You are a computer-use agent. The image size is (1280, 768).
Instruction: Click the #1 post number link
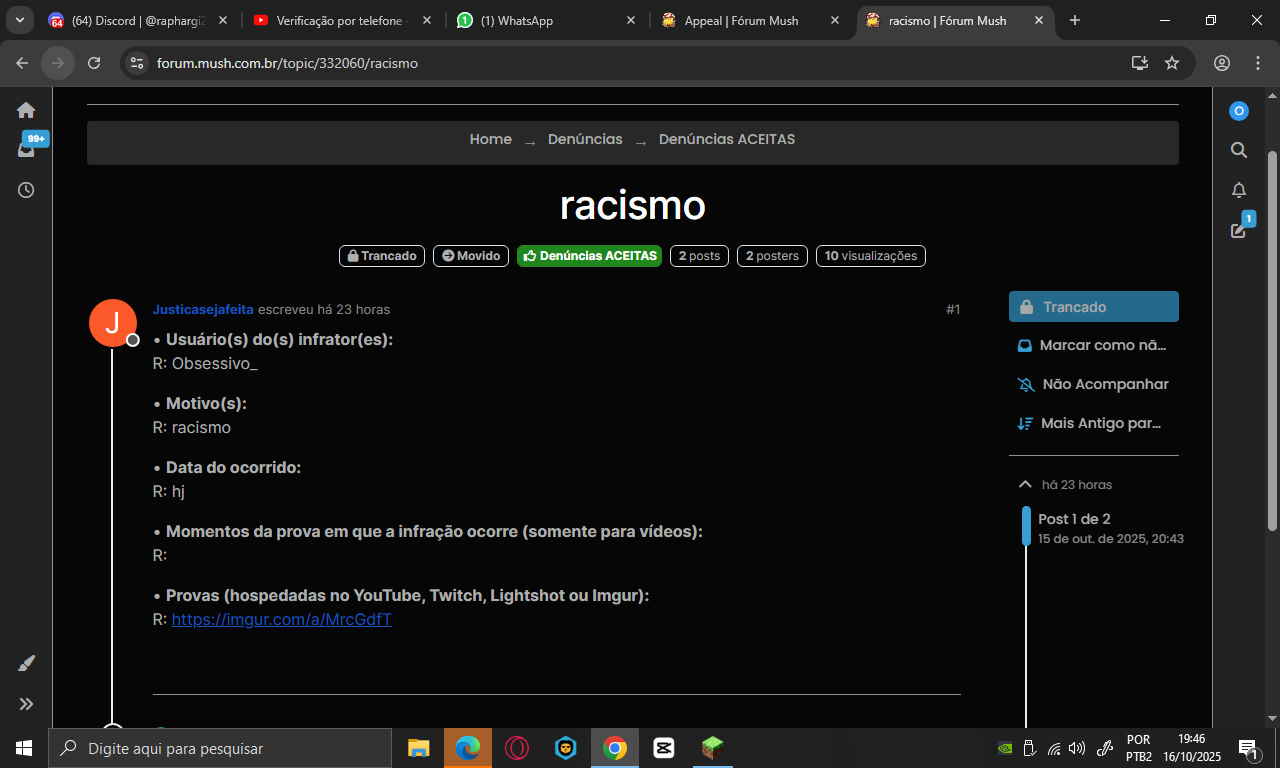(953, 310)
